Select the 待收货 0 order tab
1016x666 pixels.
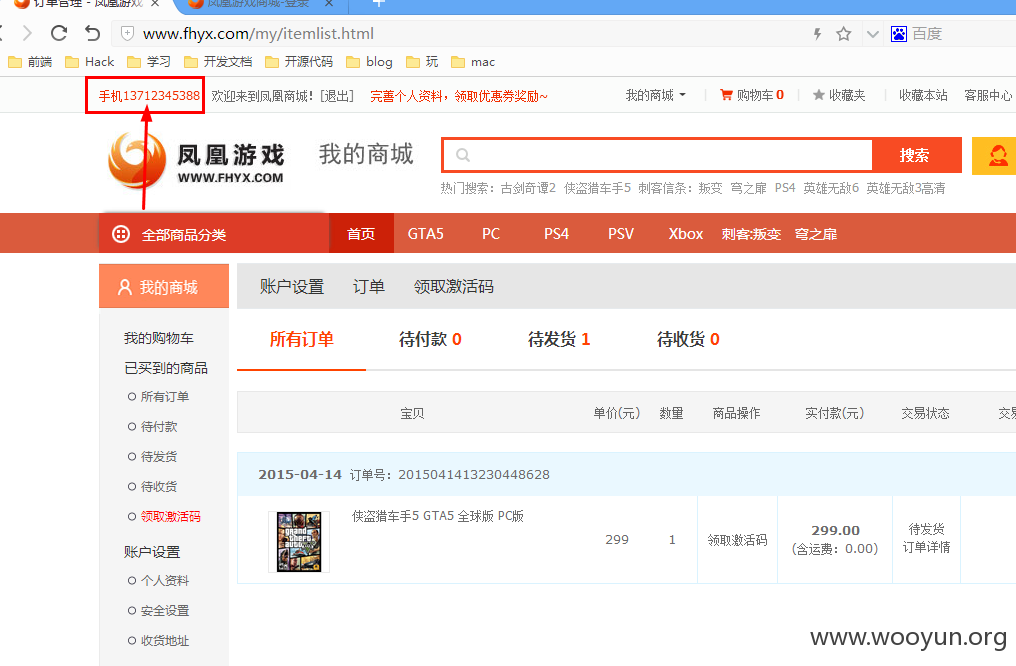point(688,339)
